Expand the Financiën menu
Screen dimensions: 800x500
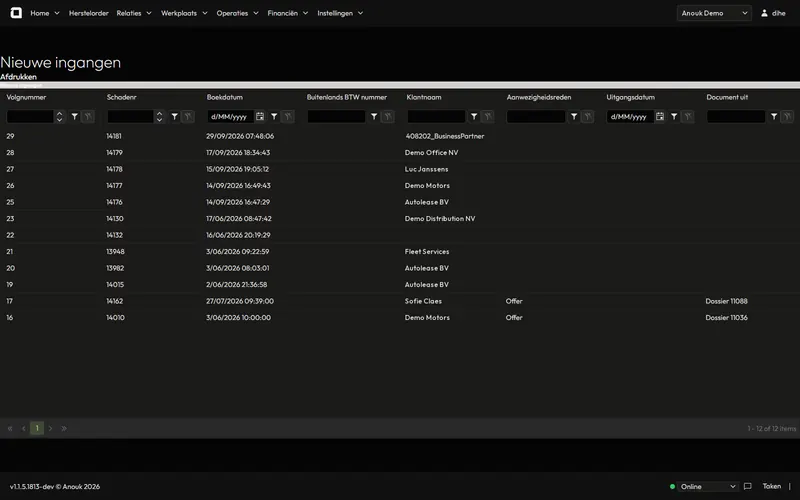(288, 13)
